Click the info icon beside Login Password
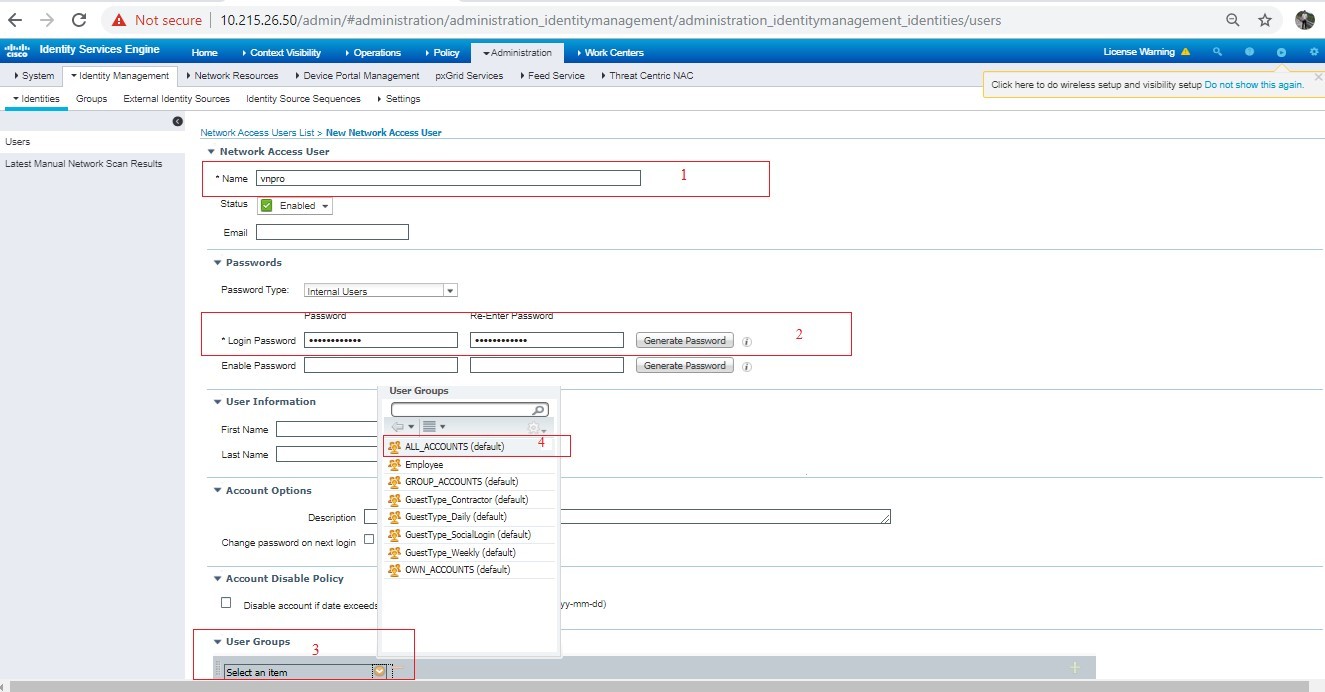This screenshot has width=1325, height=692. 747,341
